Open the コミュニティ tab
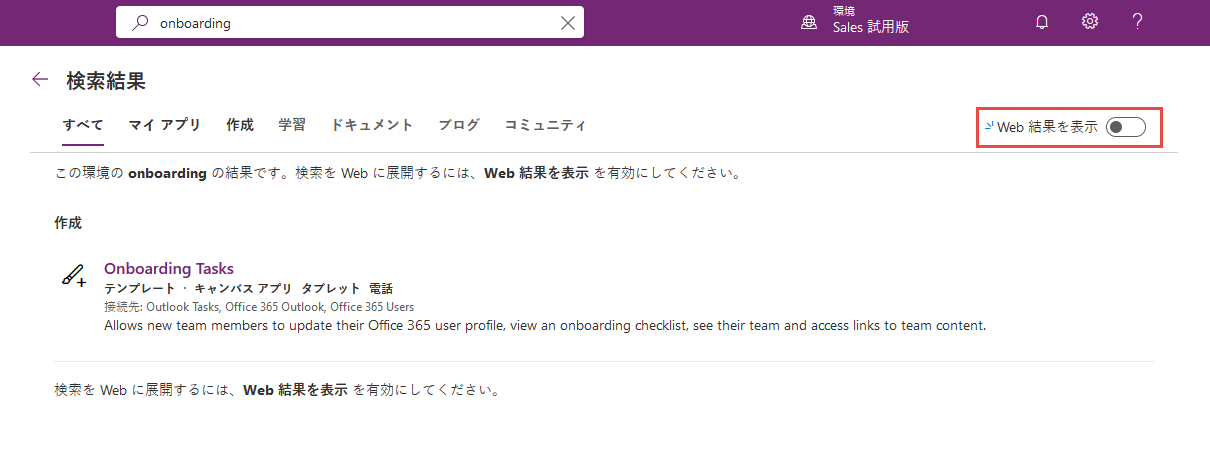Screen dimensions: 1210x466 click(545, 125)
